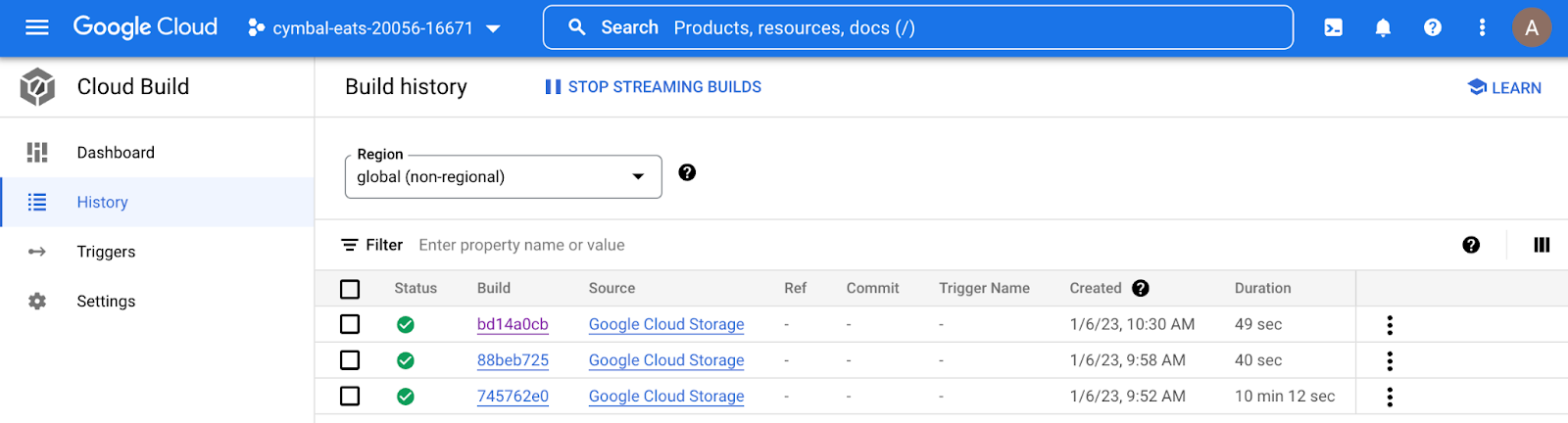Expand the Region dropdown
Viewport: 1568px width, 423px height.
tap(503, 177)
